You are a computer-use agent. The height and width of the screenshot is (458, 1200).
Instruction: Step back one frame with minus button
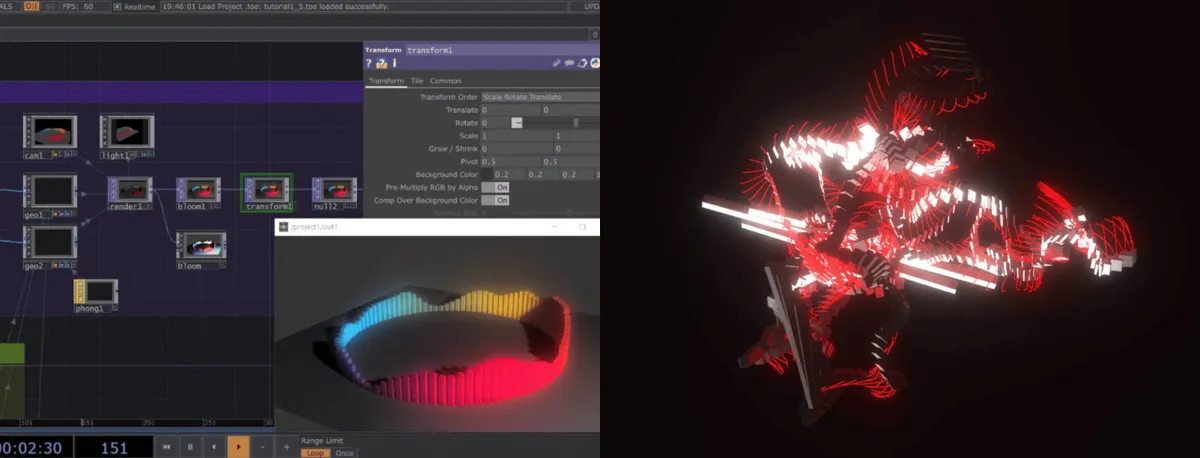point(263,447)
